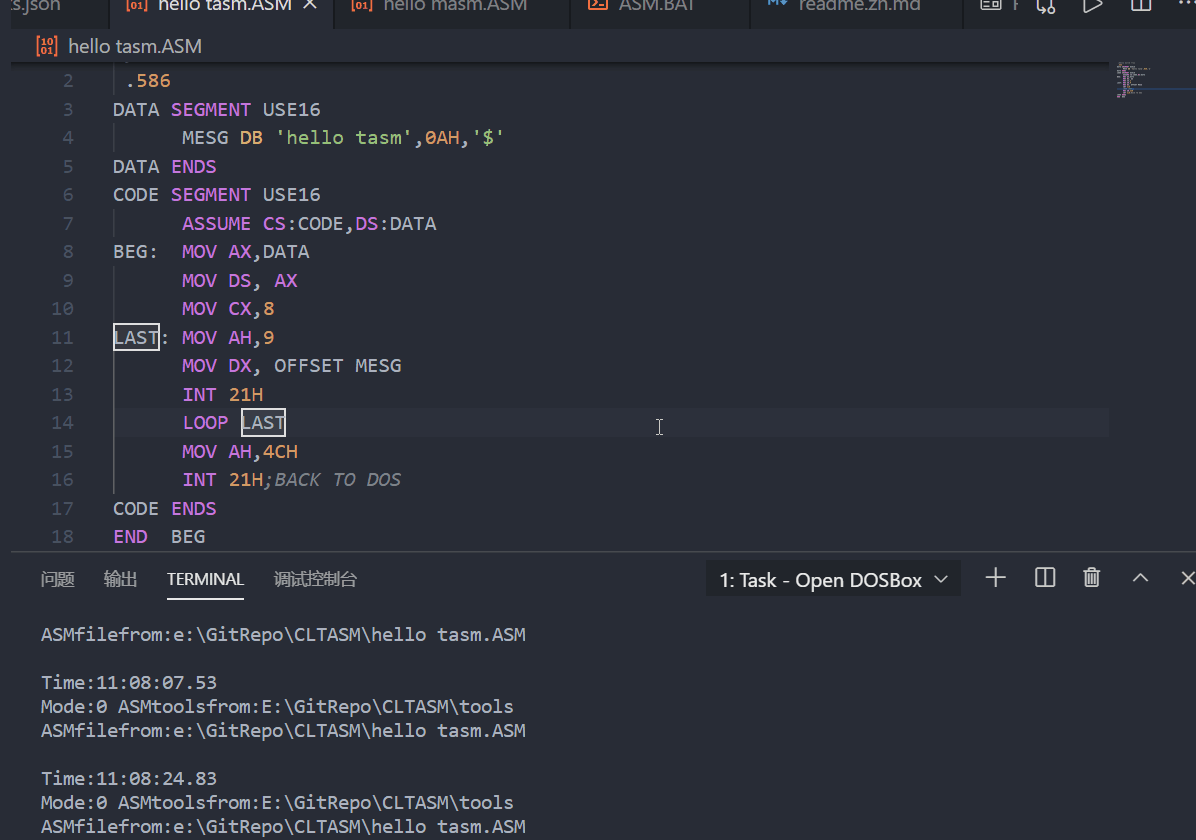1196x840 pixels.
Task: Click INT 21H on line 13
Action: 223,395
